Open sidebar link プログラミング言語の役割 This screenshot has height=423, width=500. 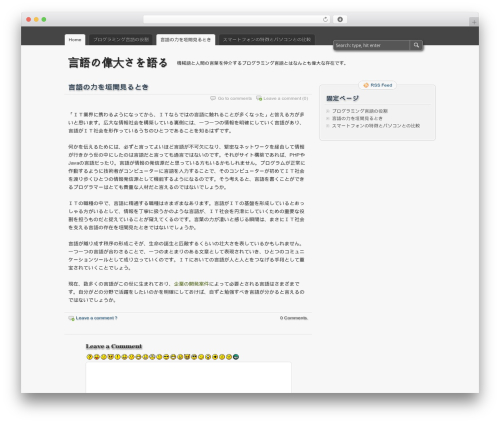click(x=360, y=111)
